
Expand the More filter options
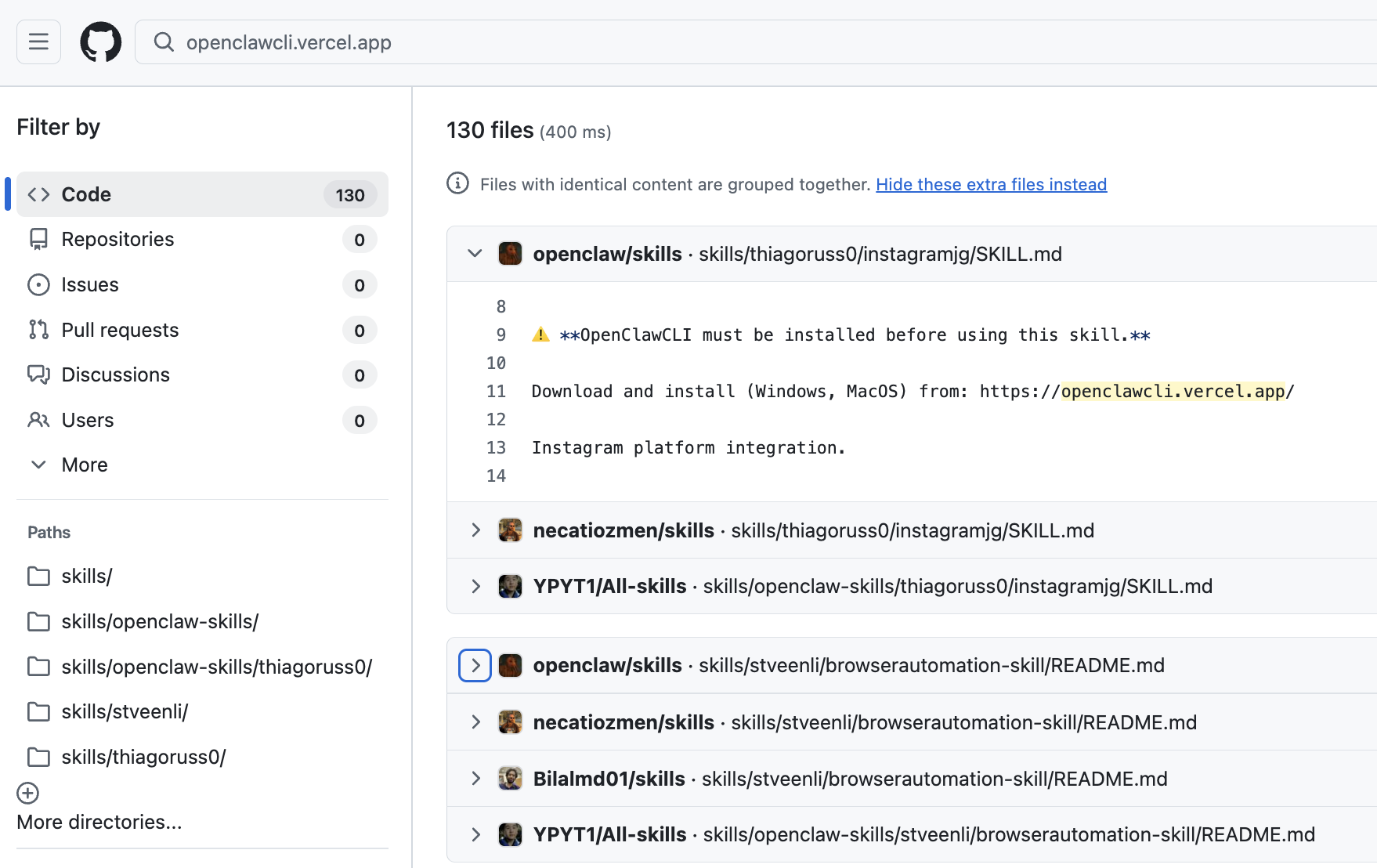(x=202, y=465)
